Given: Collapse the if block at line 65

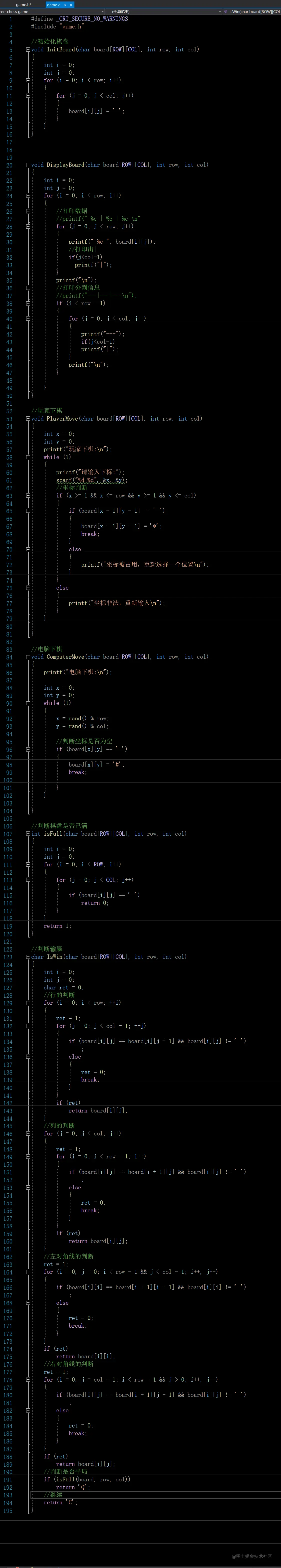Looking at the screenshot, I should [28, 511].
